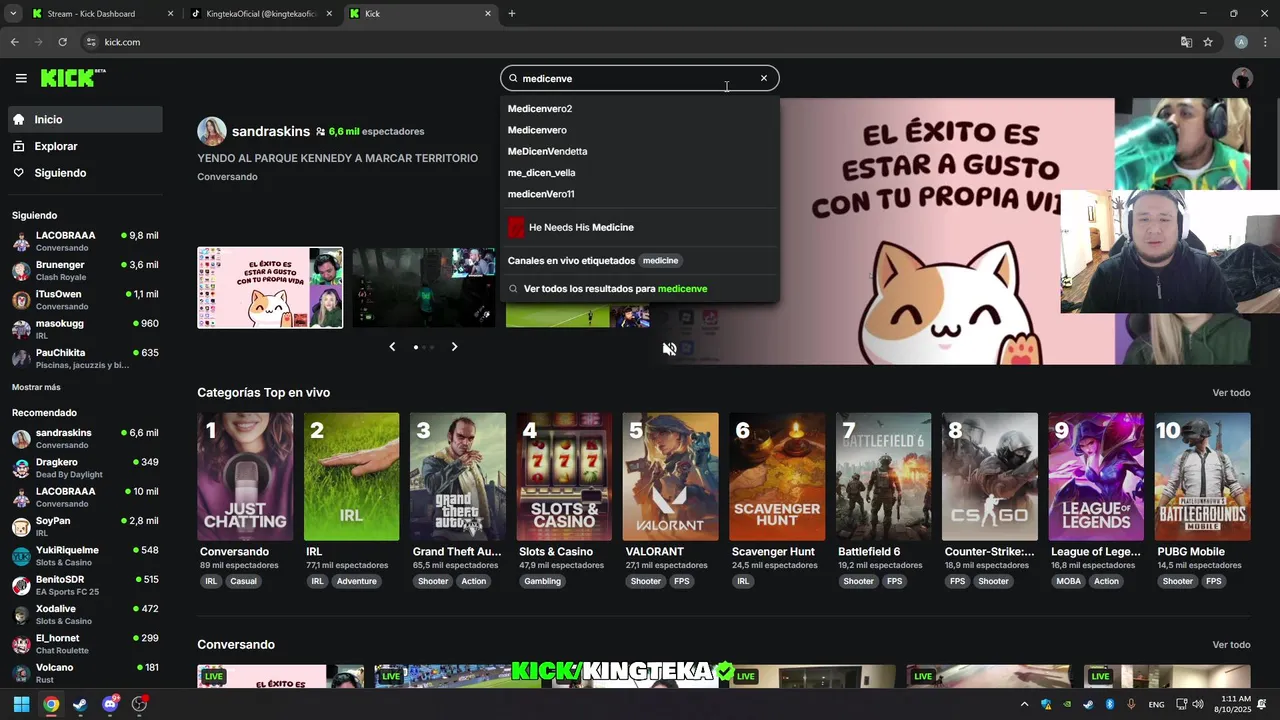
Task: Show next featured stream
Action: click(454, 347)
